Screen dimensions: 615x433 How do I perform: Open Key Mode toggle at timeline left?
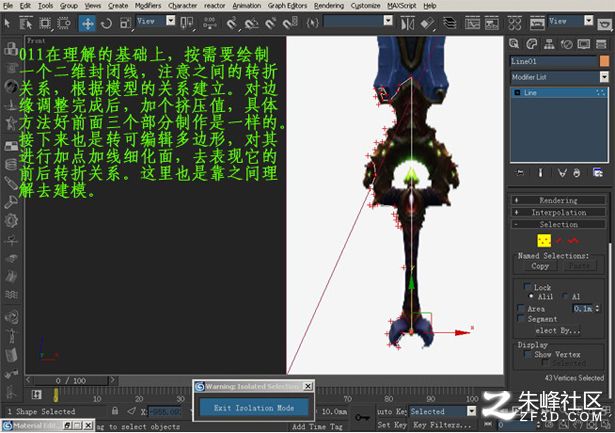pyautogui.click(x=36, y=395)
